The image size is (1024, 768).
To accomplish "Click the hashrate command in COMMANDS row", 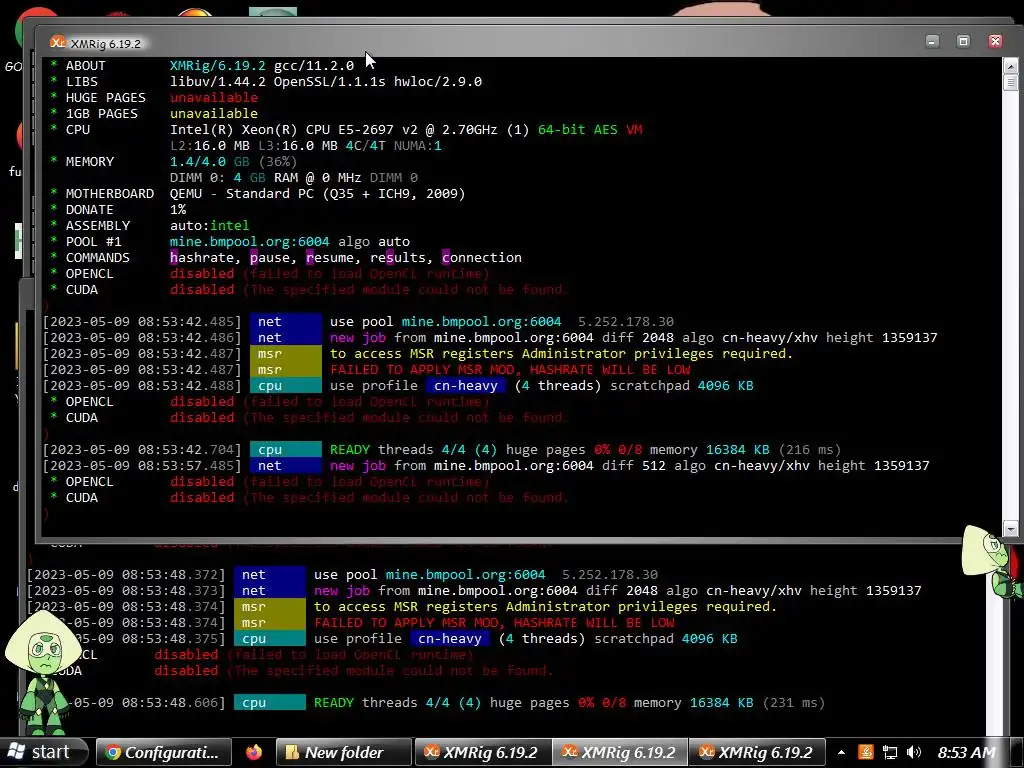I will tap(202, 257).
